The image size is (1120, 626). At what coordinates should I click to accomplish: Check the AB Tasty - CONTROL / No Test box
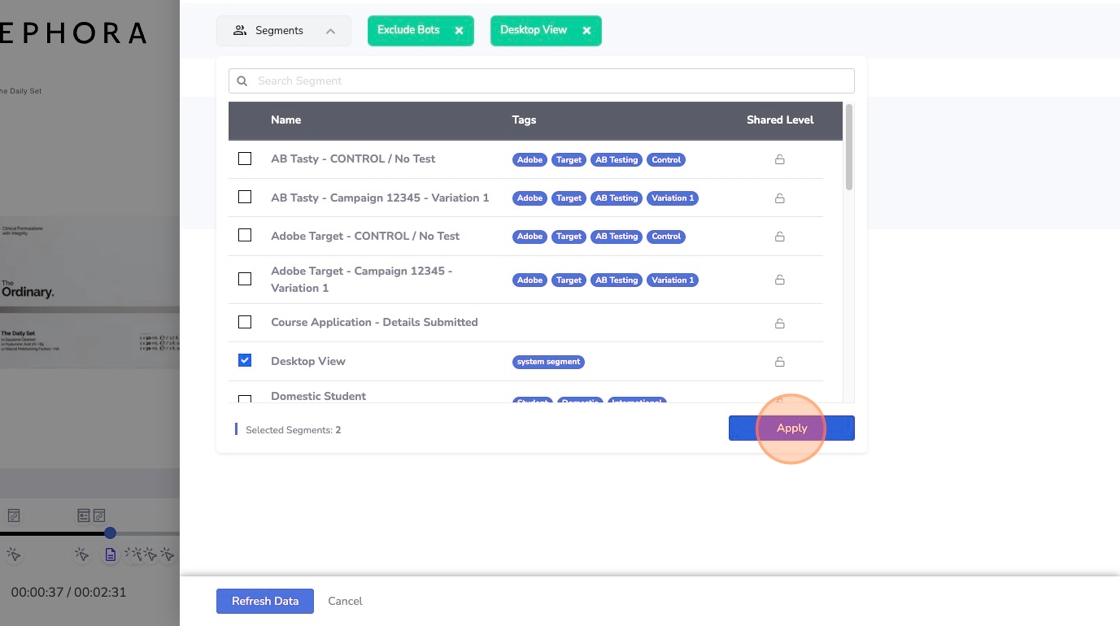click(245, 159)
